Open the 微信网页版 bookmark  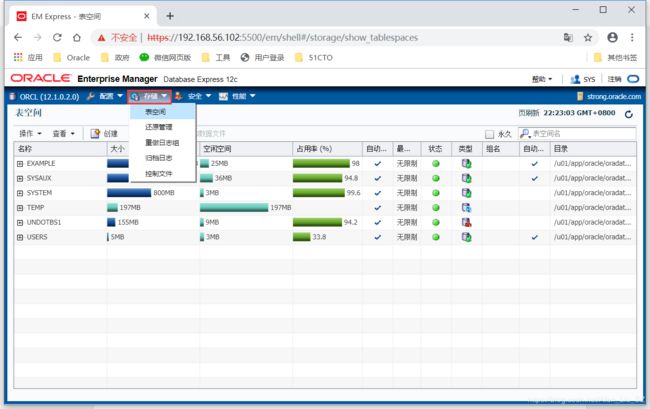(x=165, y=58)
